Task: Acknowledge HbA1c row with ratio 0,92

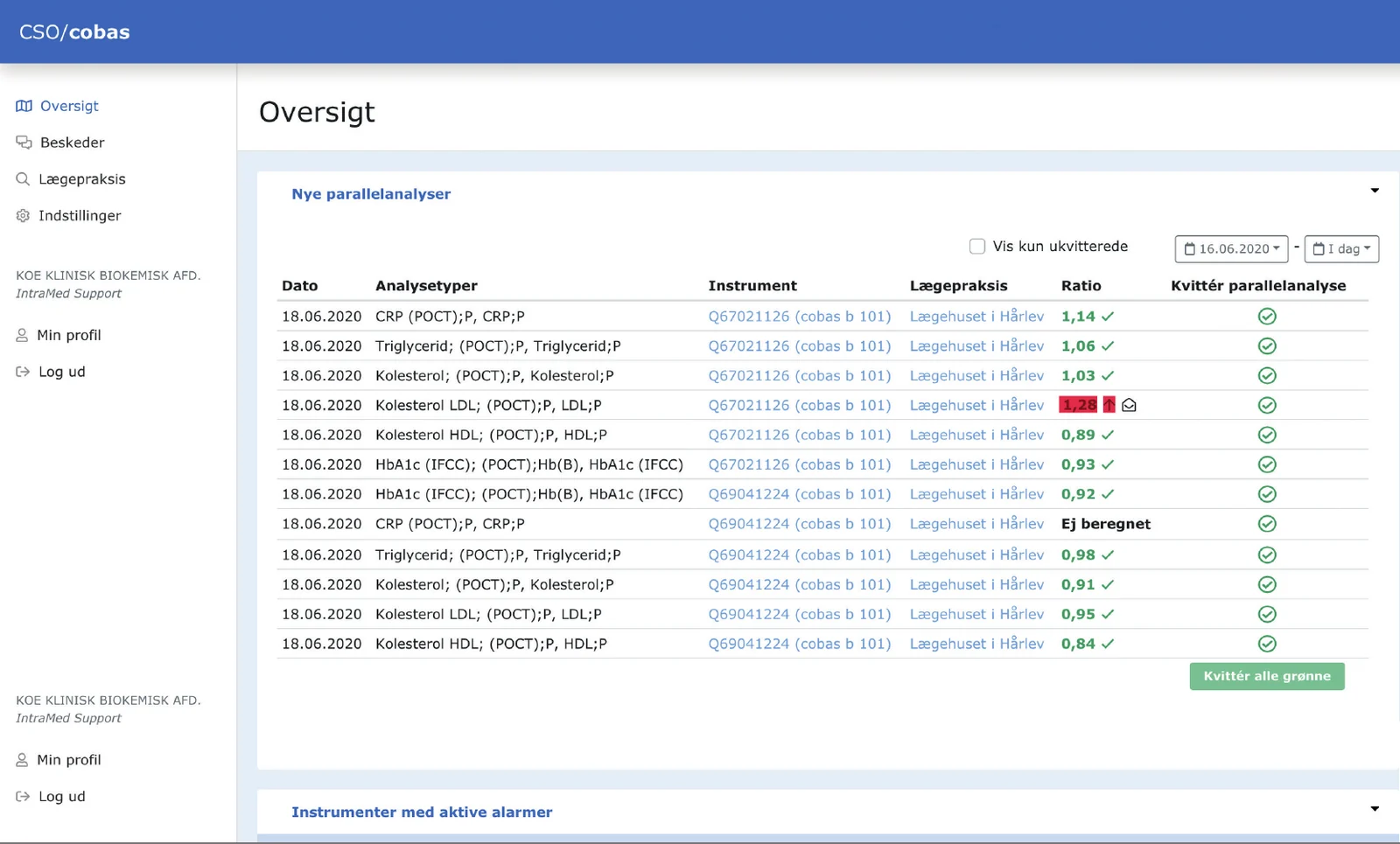Action: pyautogui.click(x=1266, y=494)
